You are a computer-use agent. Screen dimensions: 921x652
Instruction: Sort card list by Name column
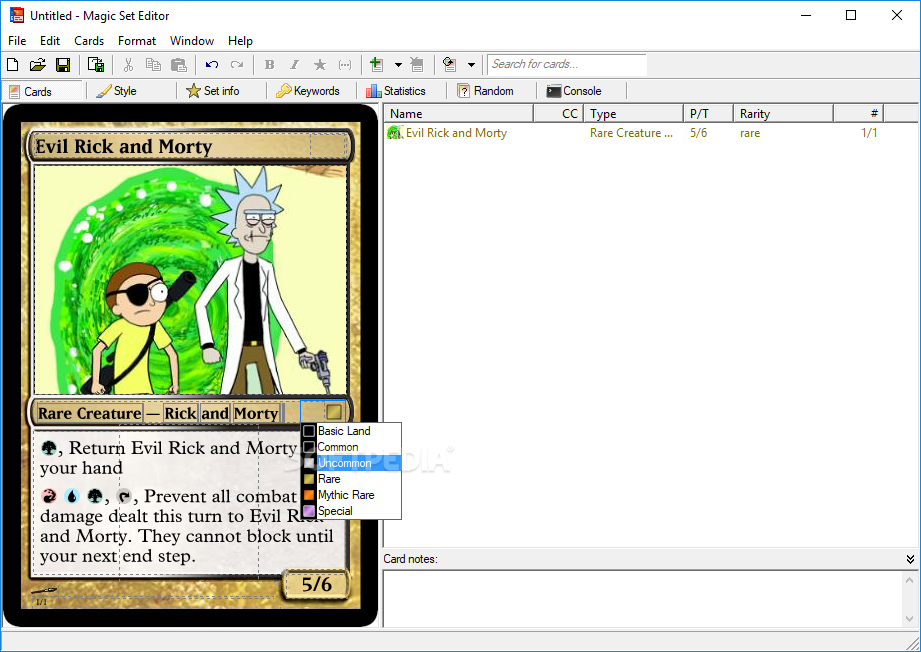tap(459, 113)
